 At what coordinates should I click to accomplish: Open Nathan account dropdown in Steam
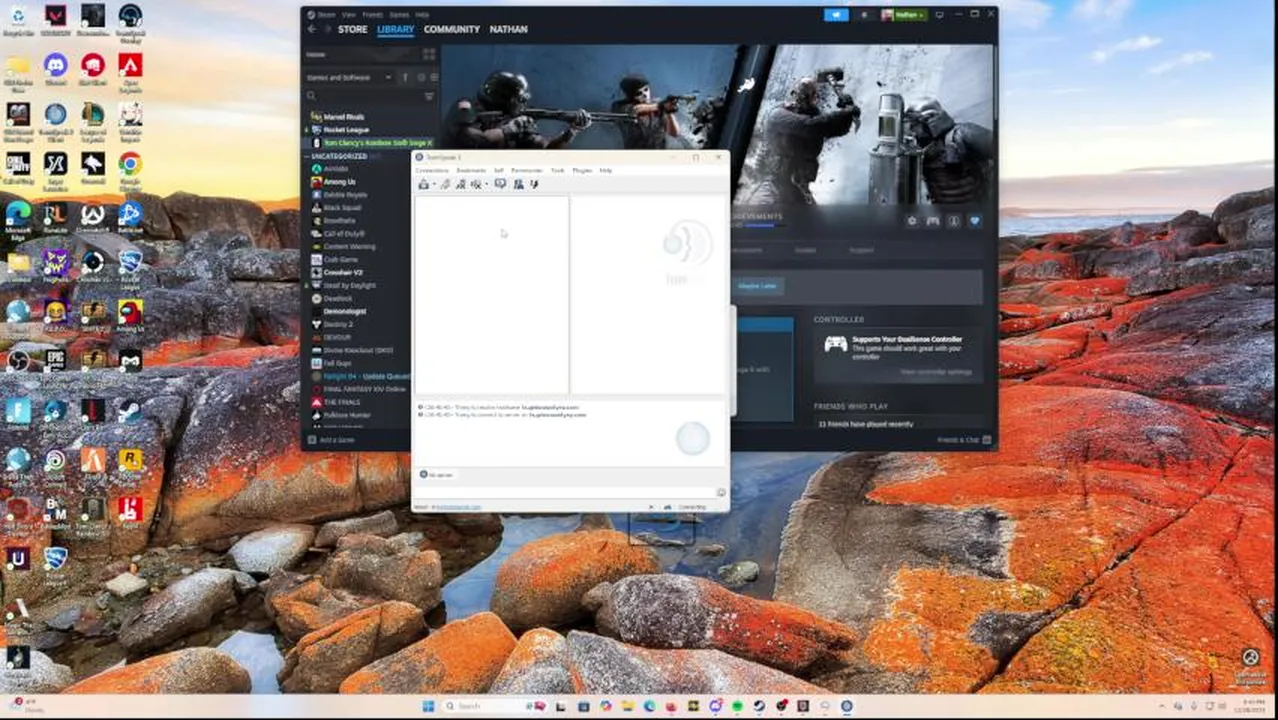[904, 15]
